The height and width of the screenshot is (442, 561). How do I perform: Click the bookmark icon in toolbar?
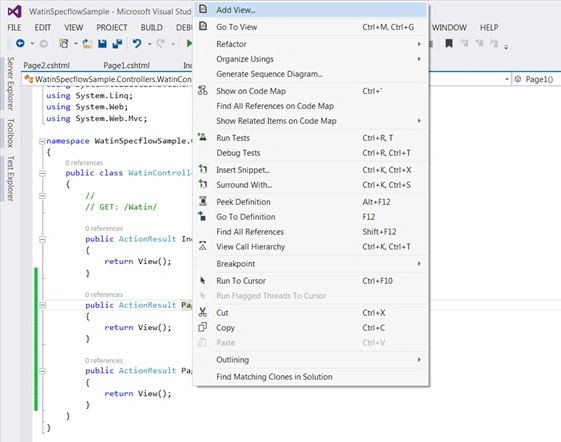coord(449,44)
